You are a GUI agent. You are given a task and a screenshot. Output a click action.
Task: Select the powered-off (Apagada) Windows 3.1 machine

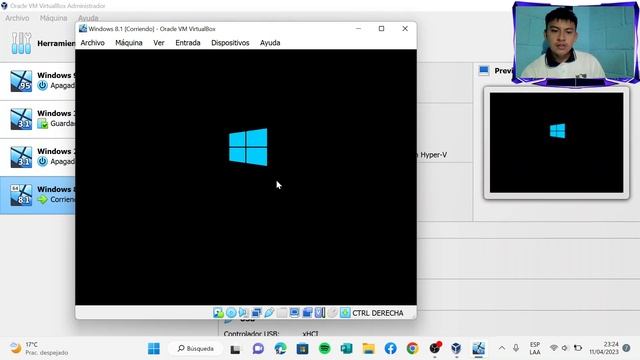pos(38,156)
